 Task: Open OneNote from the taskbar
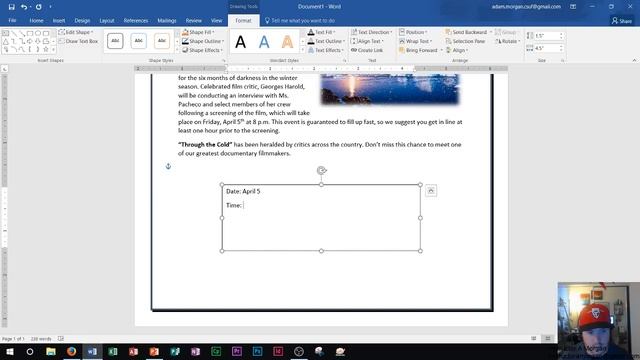(x=196, y=351)
